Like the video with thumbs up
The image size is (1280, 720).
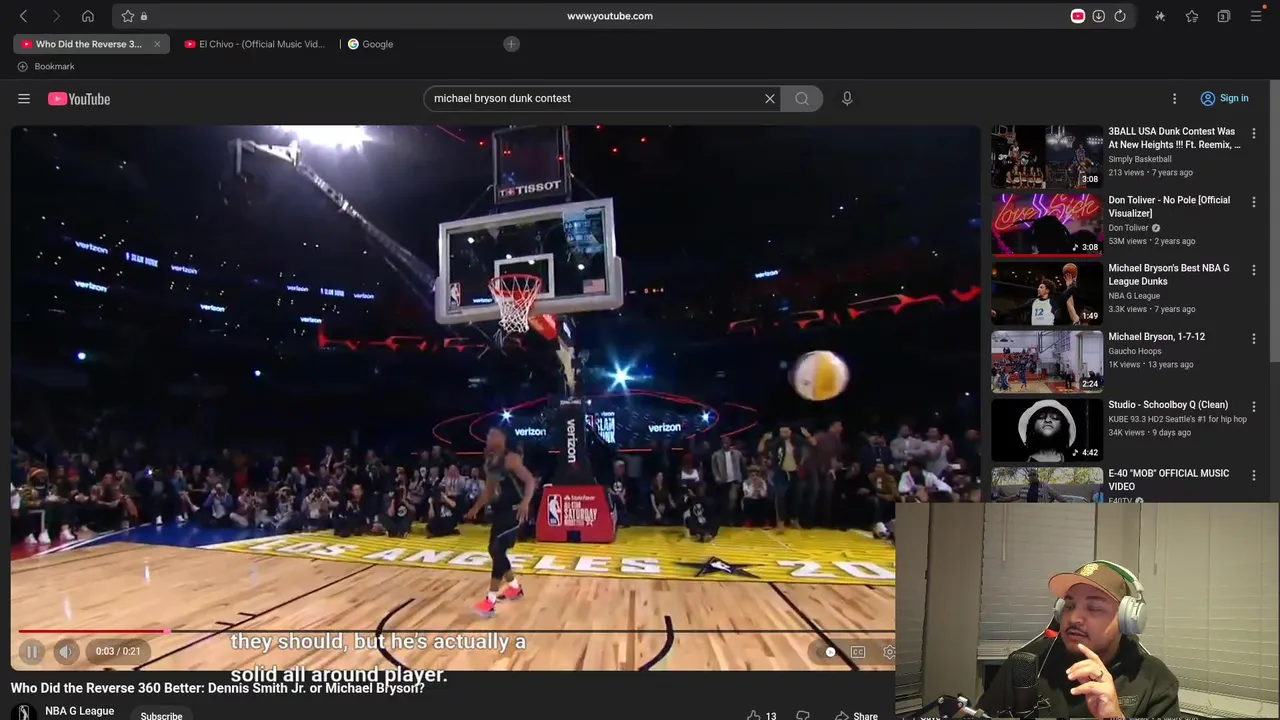(x=762, y=715)
